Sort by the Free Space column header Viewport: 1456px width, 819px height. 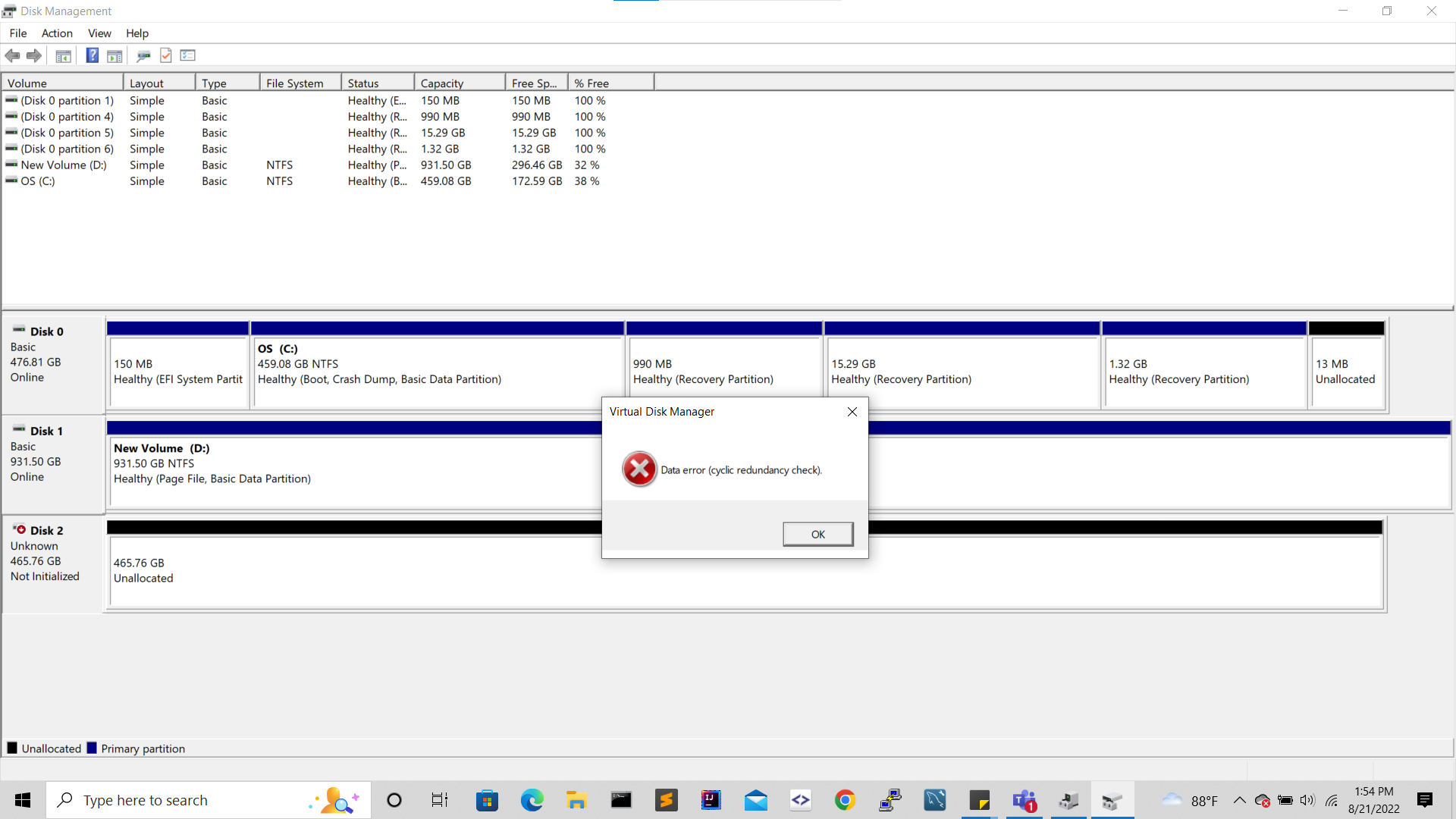pos(537,83)
